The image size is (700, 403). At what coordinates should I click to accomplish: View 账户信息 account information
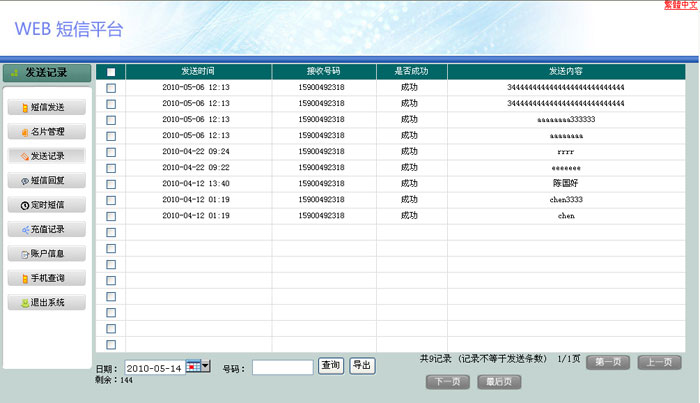click(x=46, y=253)
